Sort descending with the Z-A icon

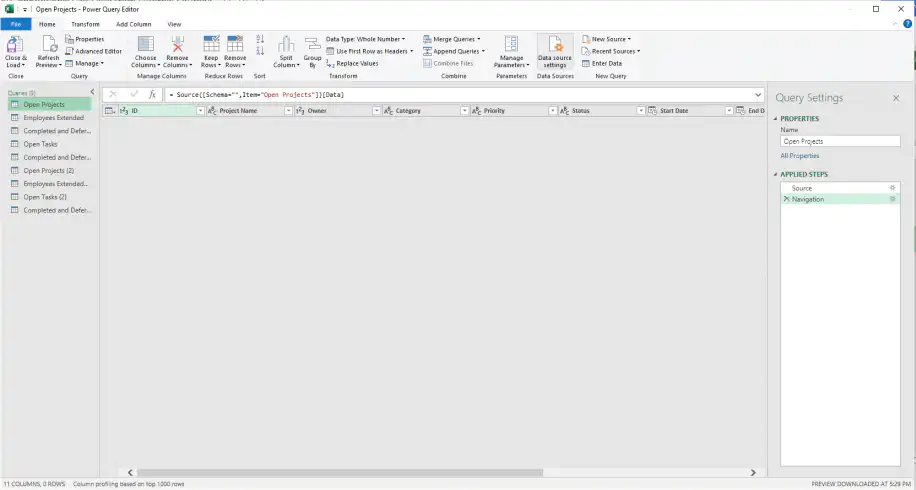pos(260,51)
